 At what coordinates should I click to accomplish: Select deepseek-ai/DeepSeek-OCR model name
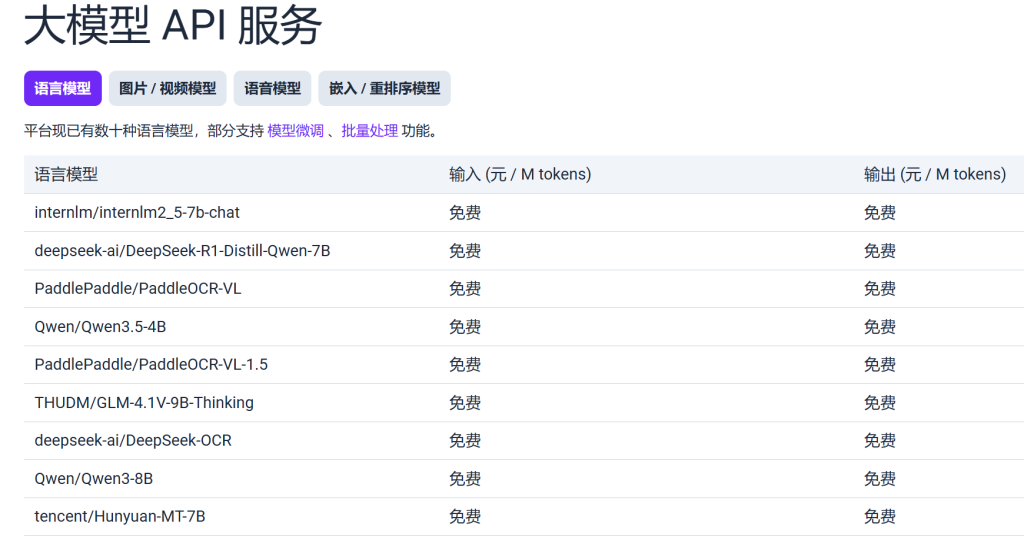(133, 440)
